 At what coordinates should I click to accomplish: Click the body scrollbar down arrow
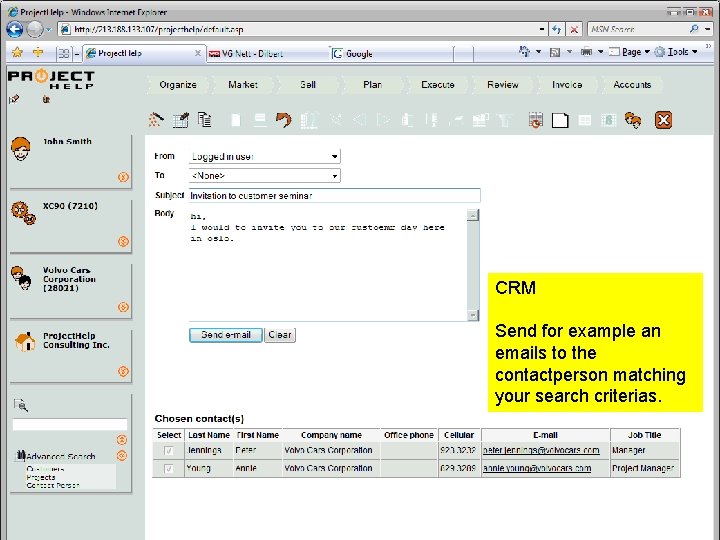click(x=473, y=315)
